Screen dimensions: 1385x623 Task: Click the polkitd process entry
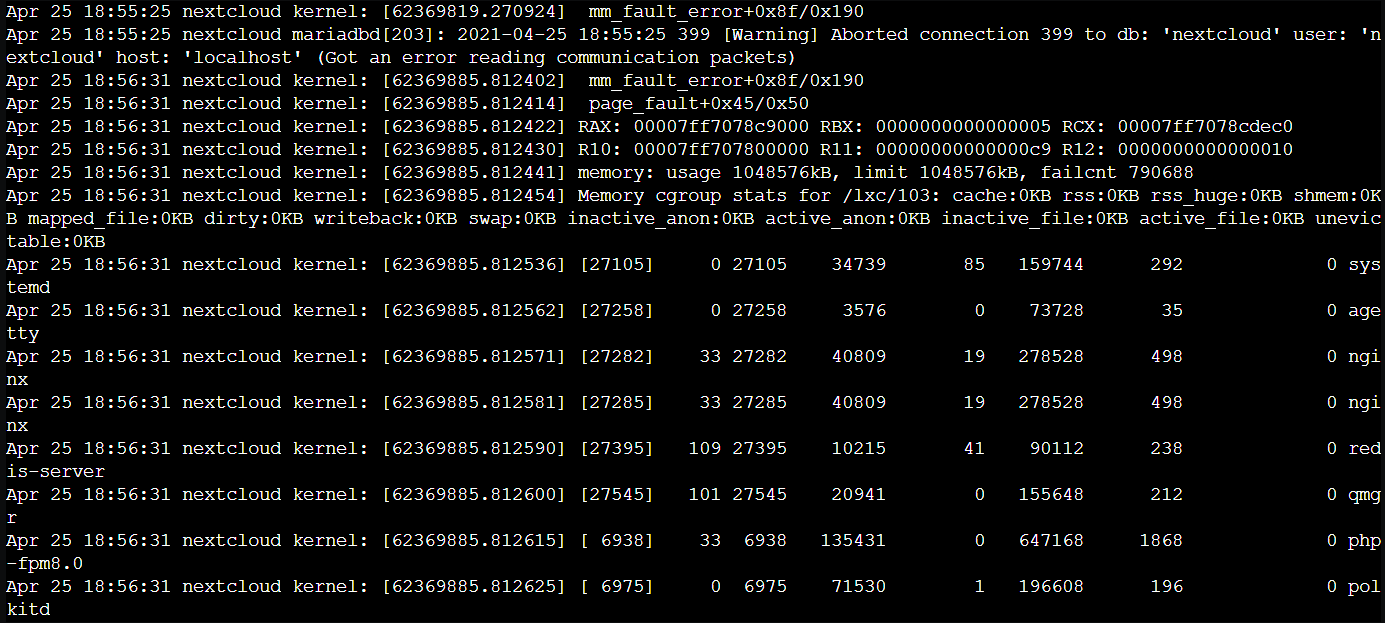(1362, 586)
